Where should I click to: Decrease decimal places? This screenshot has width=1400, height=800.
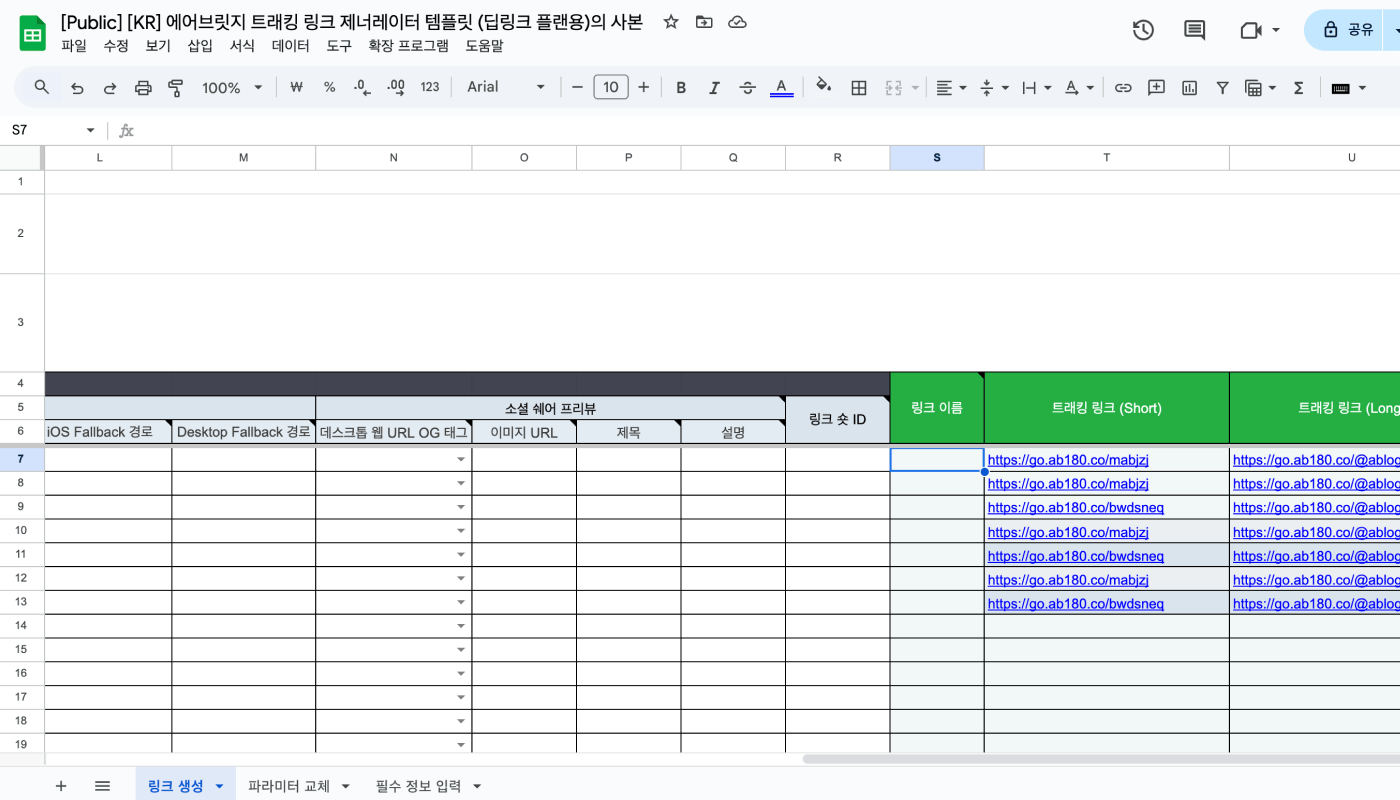(x=362, y=87)
